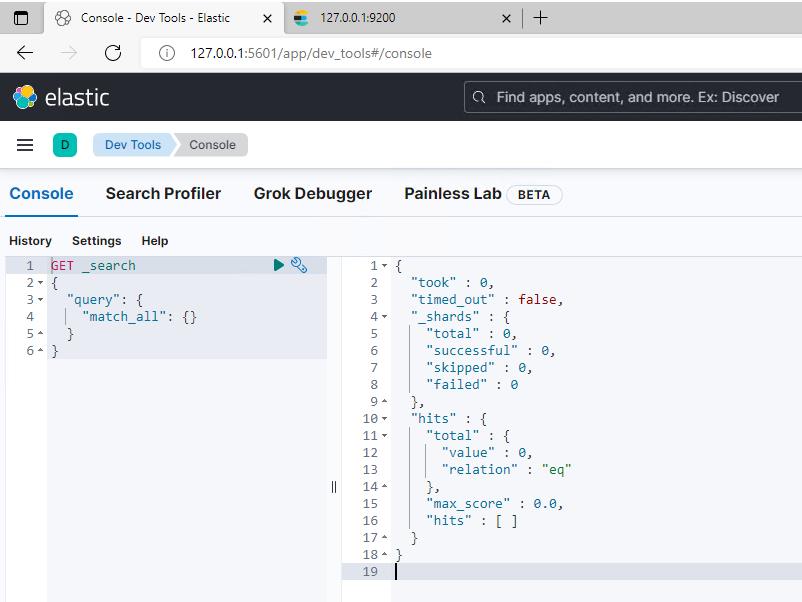Select the Console - Dev Tools browser tab
802x602 pixels.
pyautogui.click(x=164, y=18)
